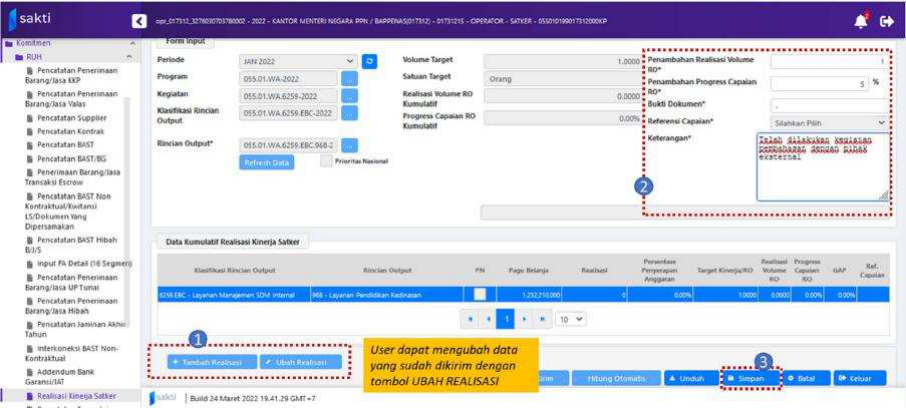Click the blue refresh icon beside Periode
This screenshot has width=906, height=408.
pyautogui.click(x=370, y=61)
